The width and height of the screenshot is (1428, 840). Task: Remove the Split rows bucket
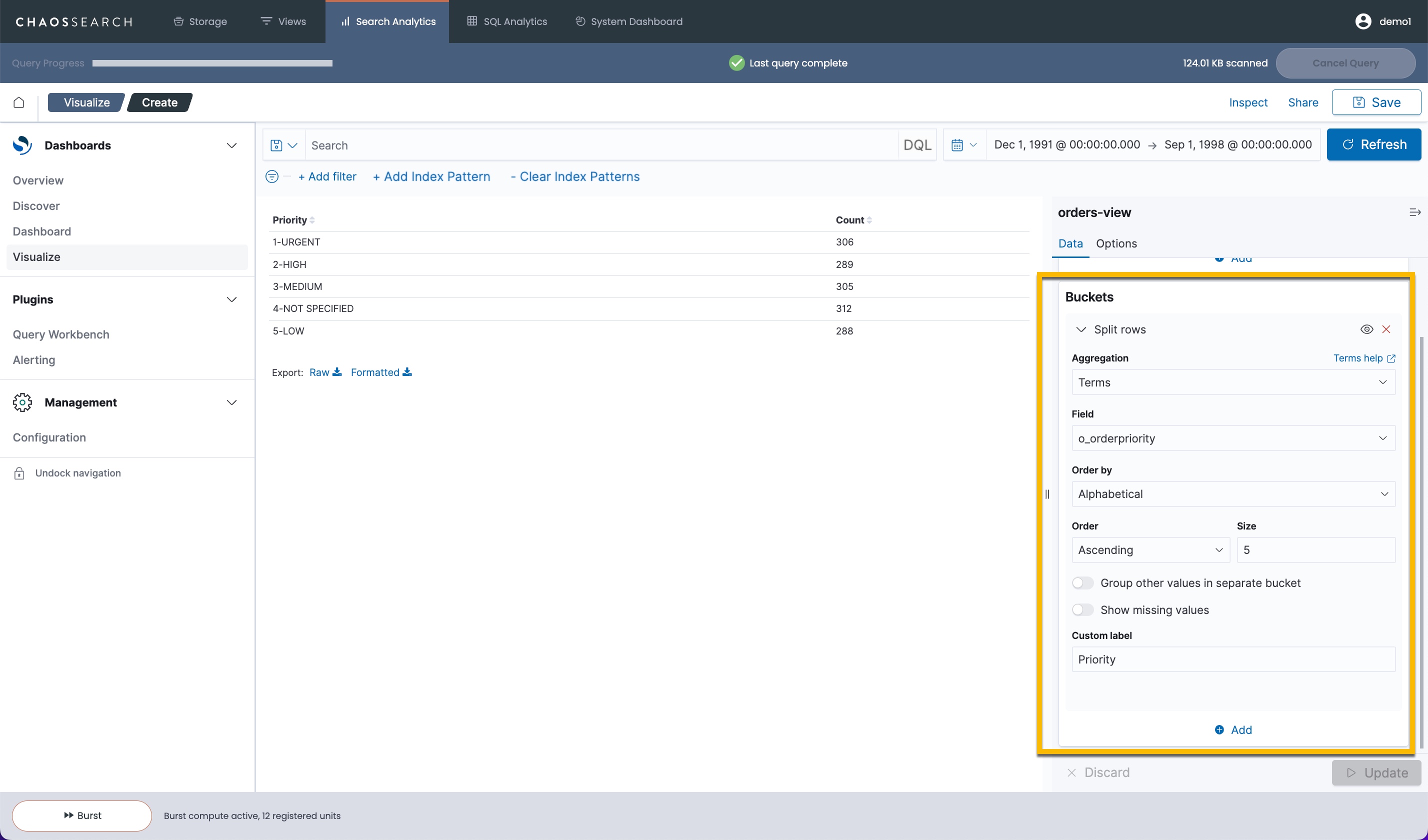1386,329
